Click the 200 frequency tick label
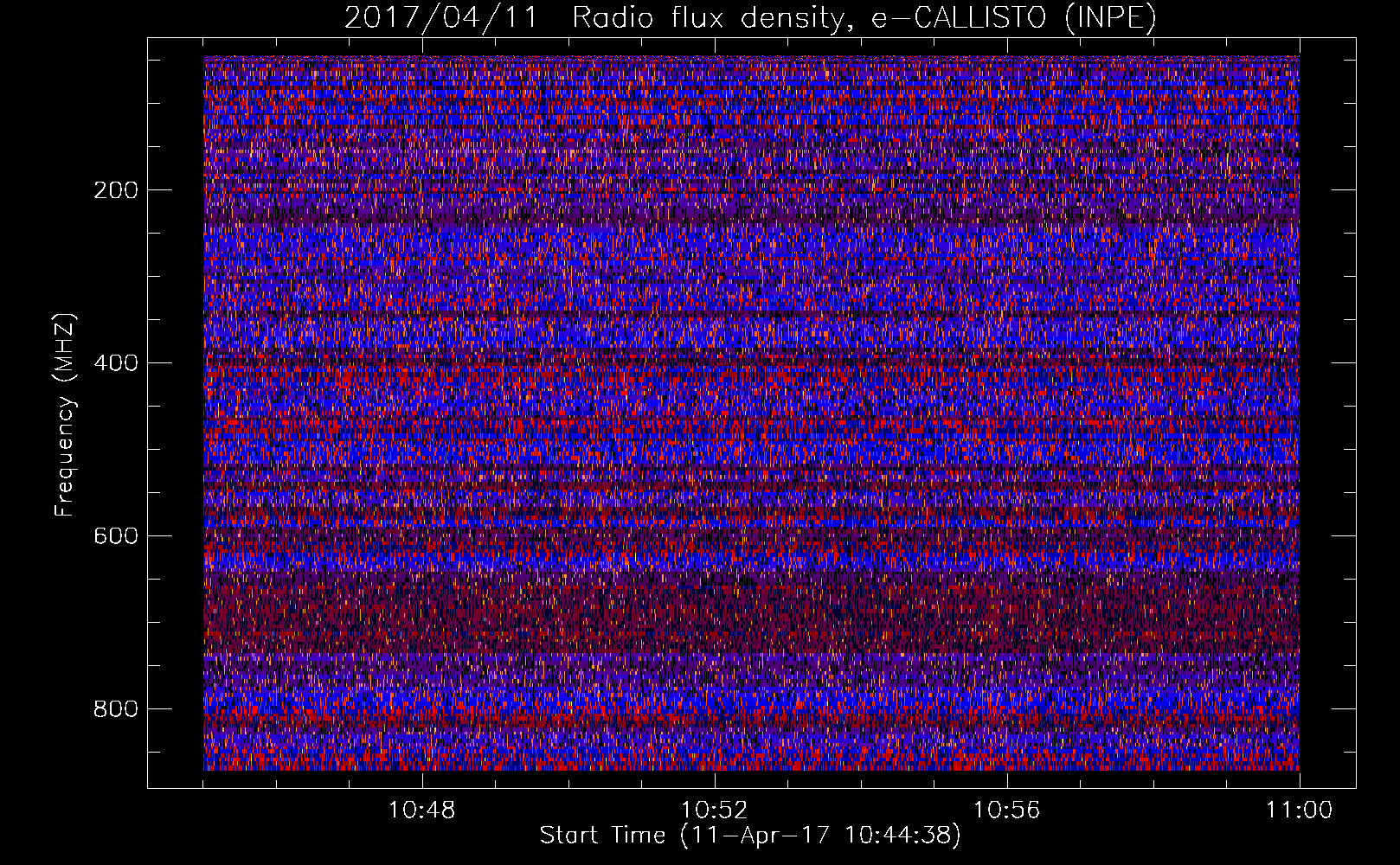1400x865 pixels. pyautogui.click(x=115, y=190)
